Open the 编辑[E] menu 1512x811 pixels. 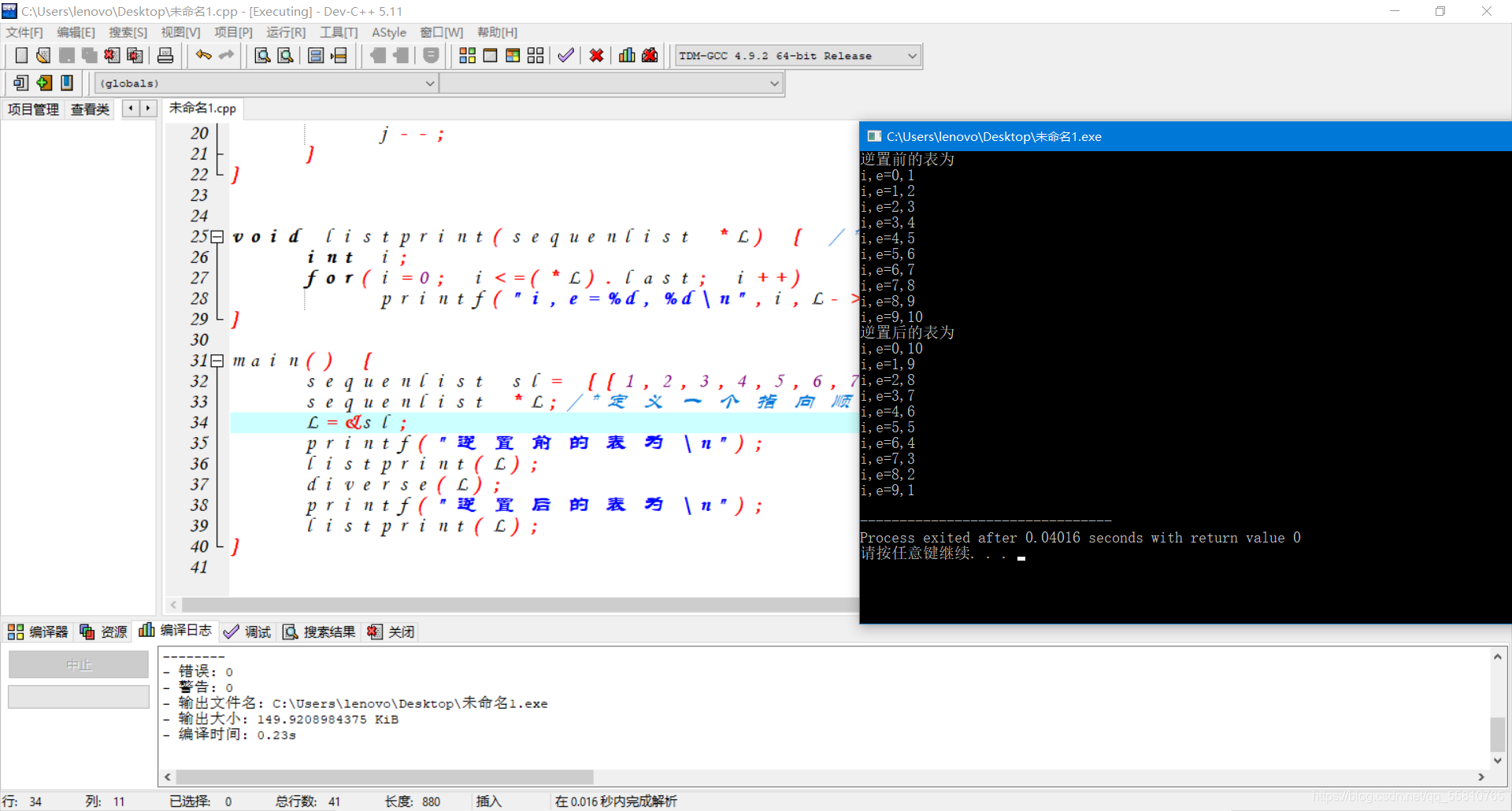[x=76, y=32]
